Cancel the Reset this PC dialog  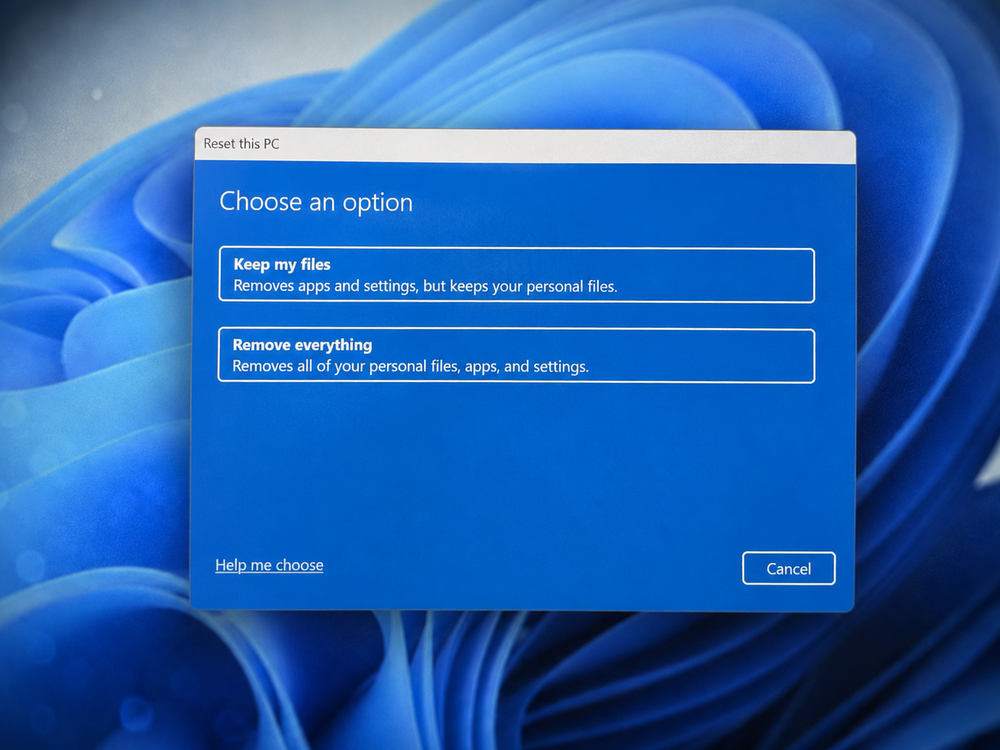tap(789, 568)
